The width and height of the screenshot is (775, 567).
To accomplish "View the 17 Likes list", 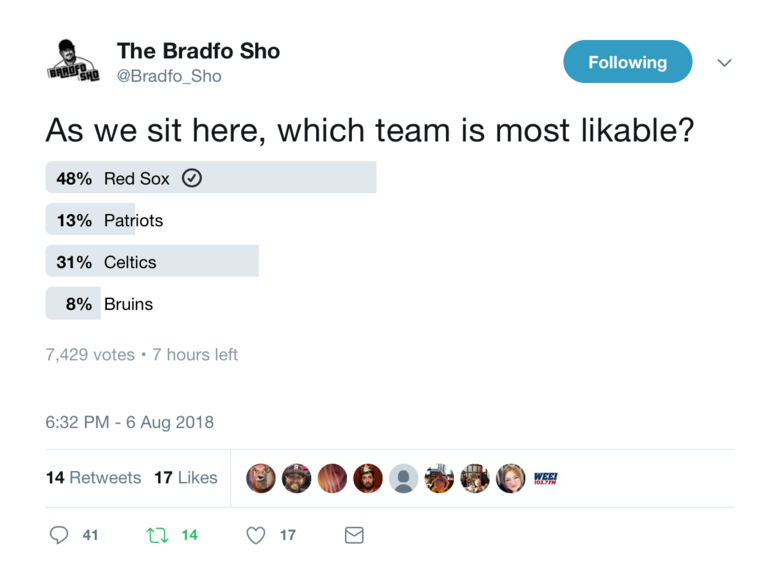I will pyautogui.click(x=186, y=478).
